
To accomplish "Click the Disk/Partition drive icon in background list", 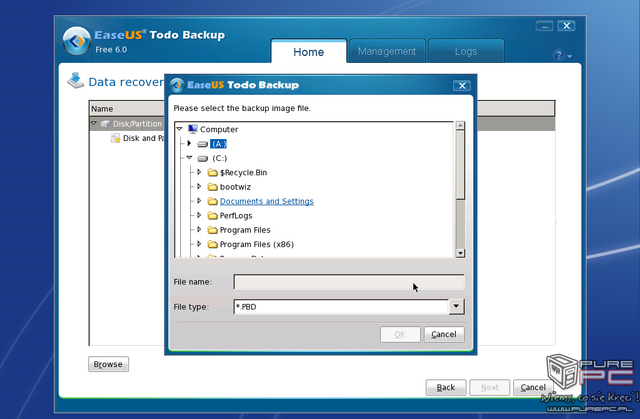I will click(x=106, y=124).
